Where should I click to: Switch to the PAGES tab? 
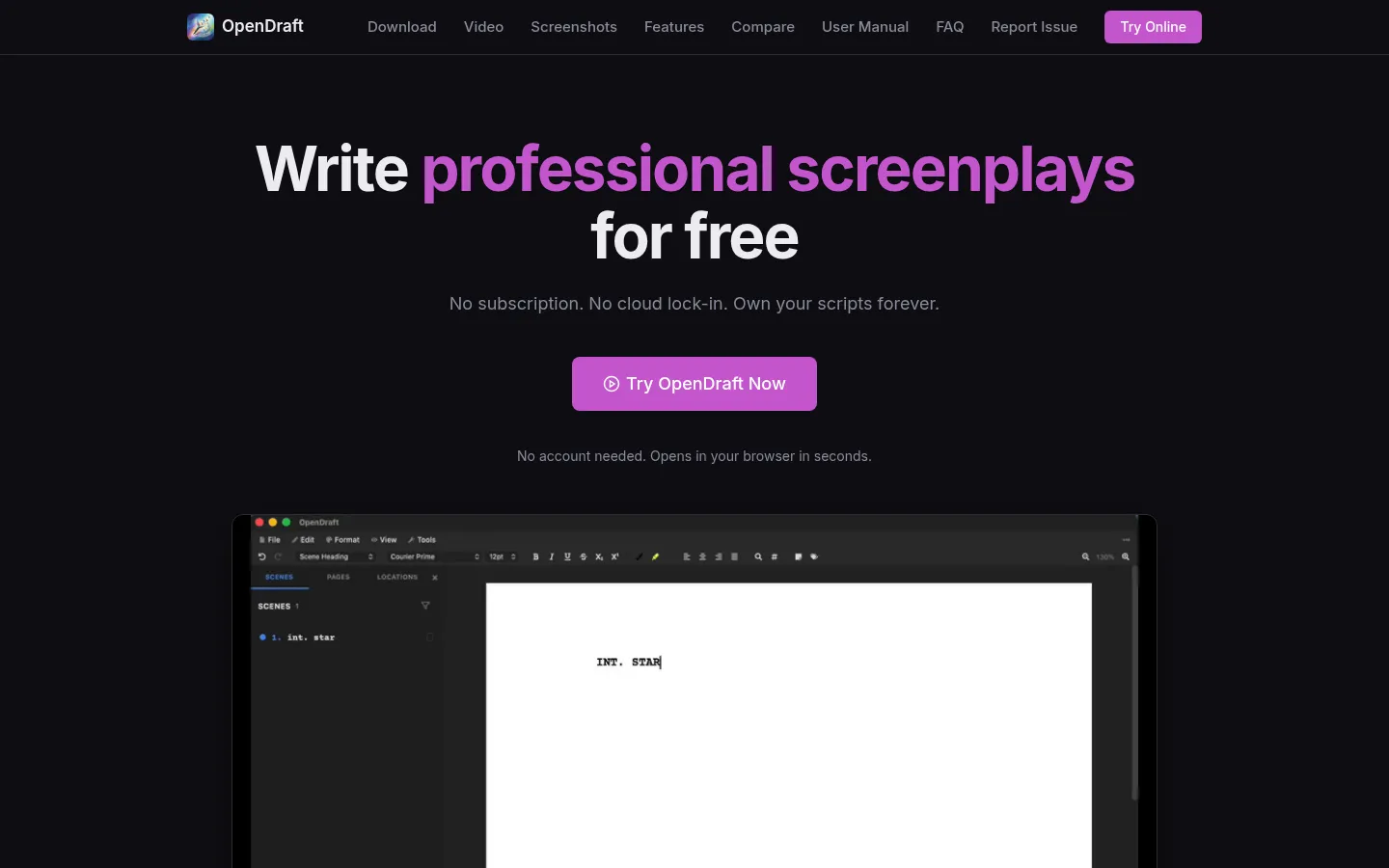339,577
